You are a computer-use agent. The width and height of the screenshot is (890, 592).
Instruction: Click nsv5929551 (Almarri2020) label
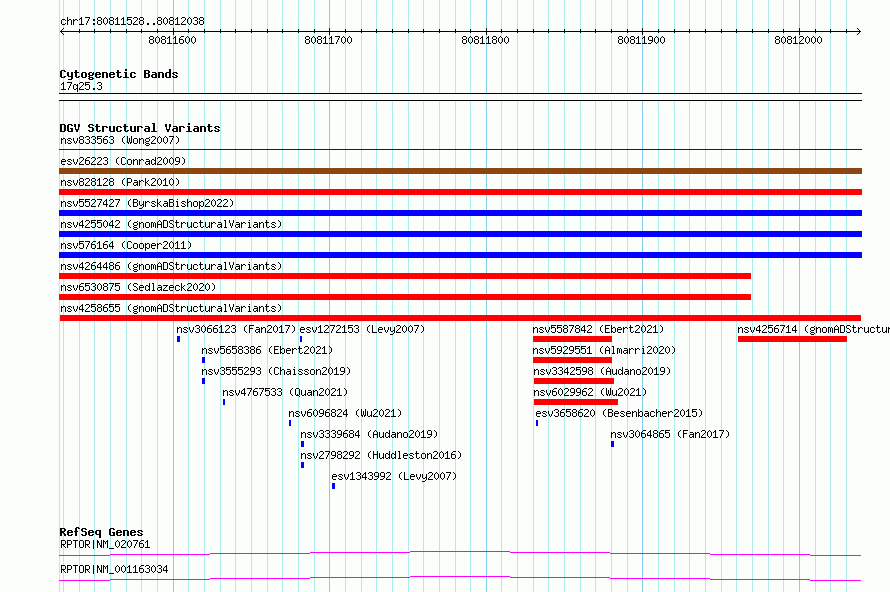tap(604, 350)
